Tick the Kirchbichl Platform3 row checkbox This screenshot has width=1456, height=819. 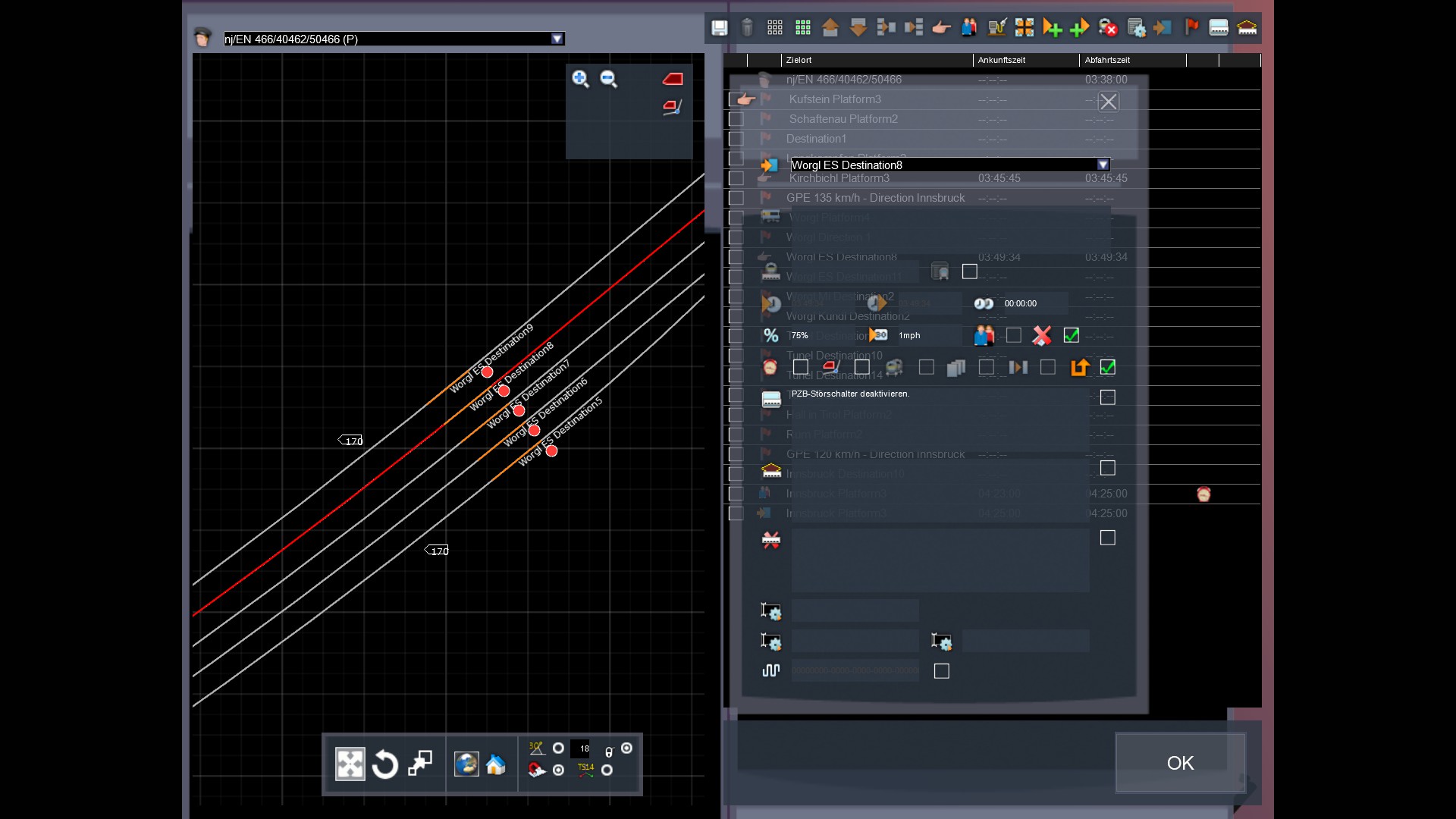tap(736, 178)
